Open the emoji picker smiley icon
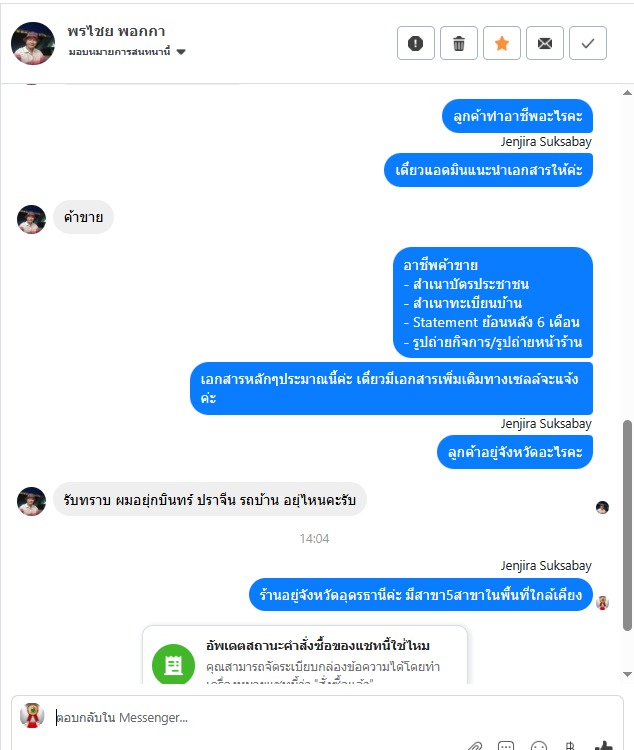634x750 pixels. [x=539, y=745]
